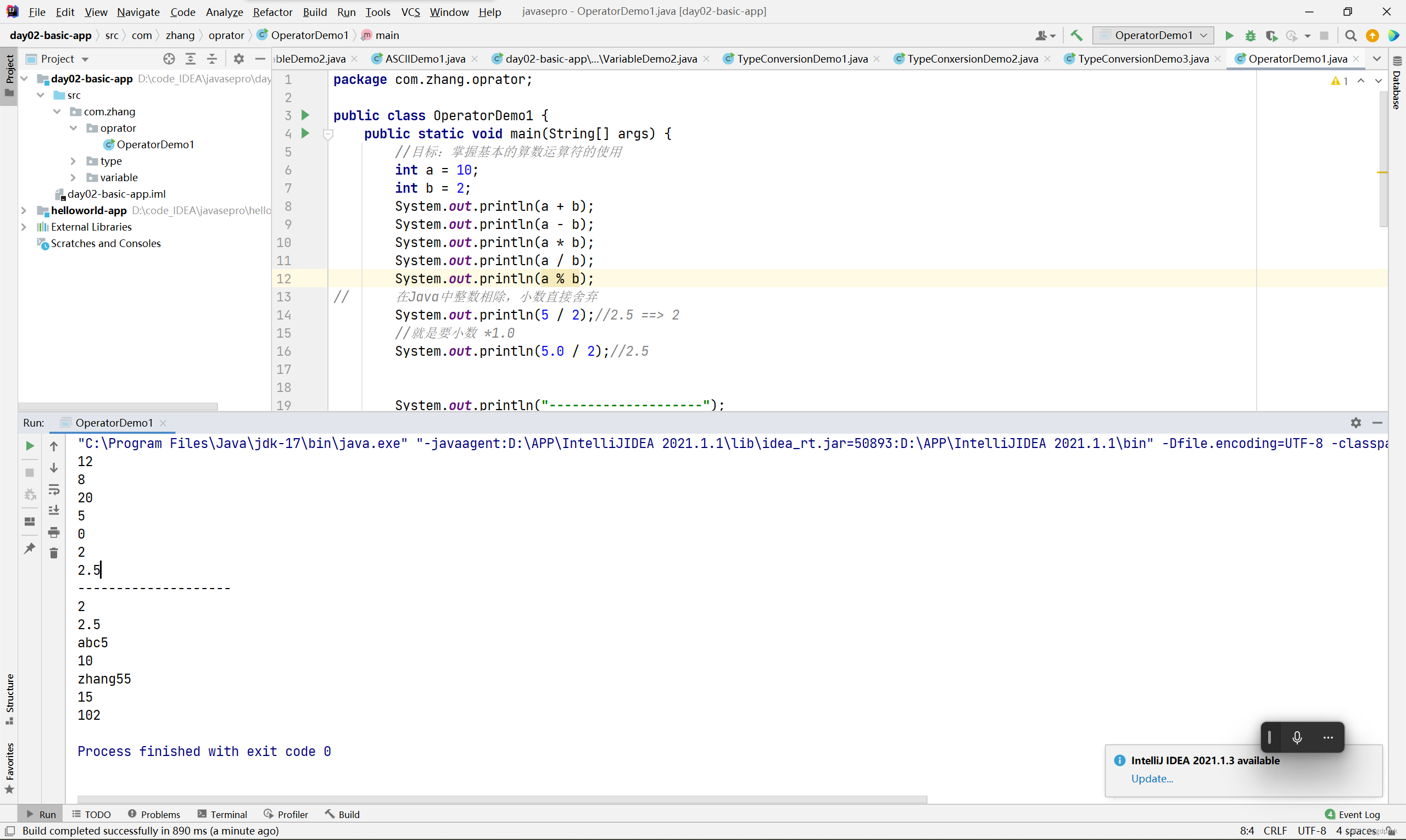Image resolution: width=1406 pixels, height=840 pixels.
Task: Pin the Run tab with the pin icon
Action: click(x=30, y=548)
